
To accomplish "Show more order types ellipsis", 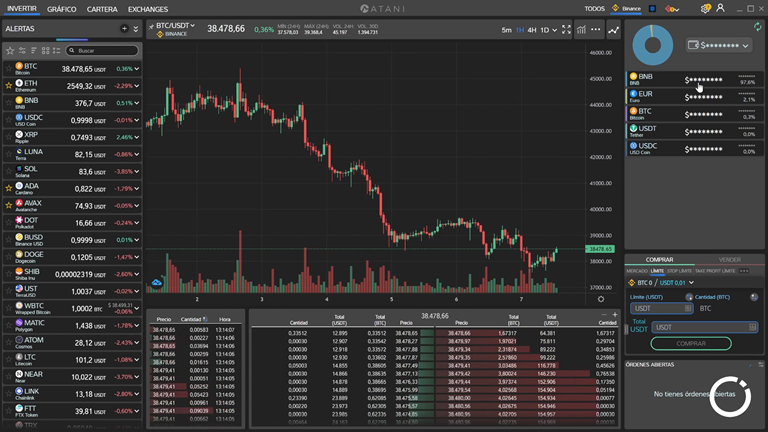I will [744, 271].
